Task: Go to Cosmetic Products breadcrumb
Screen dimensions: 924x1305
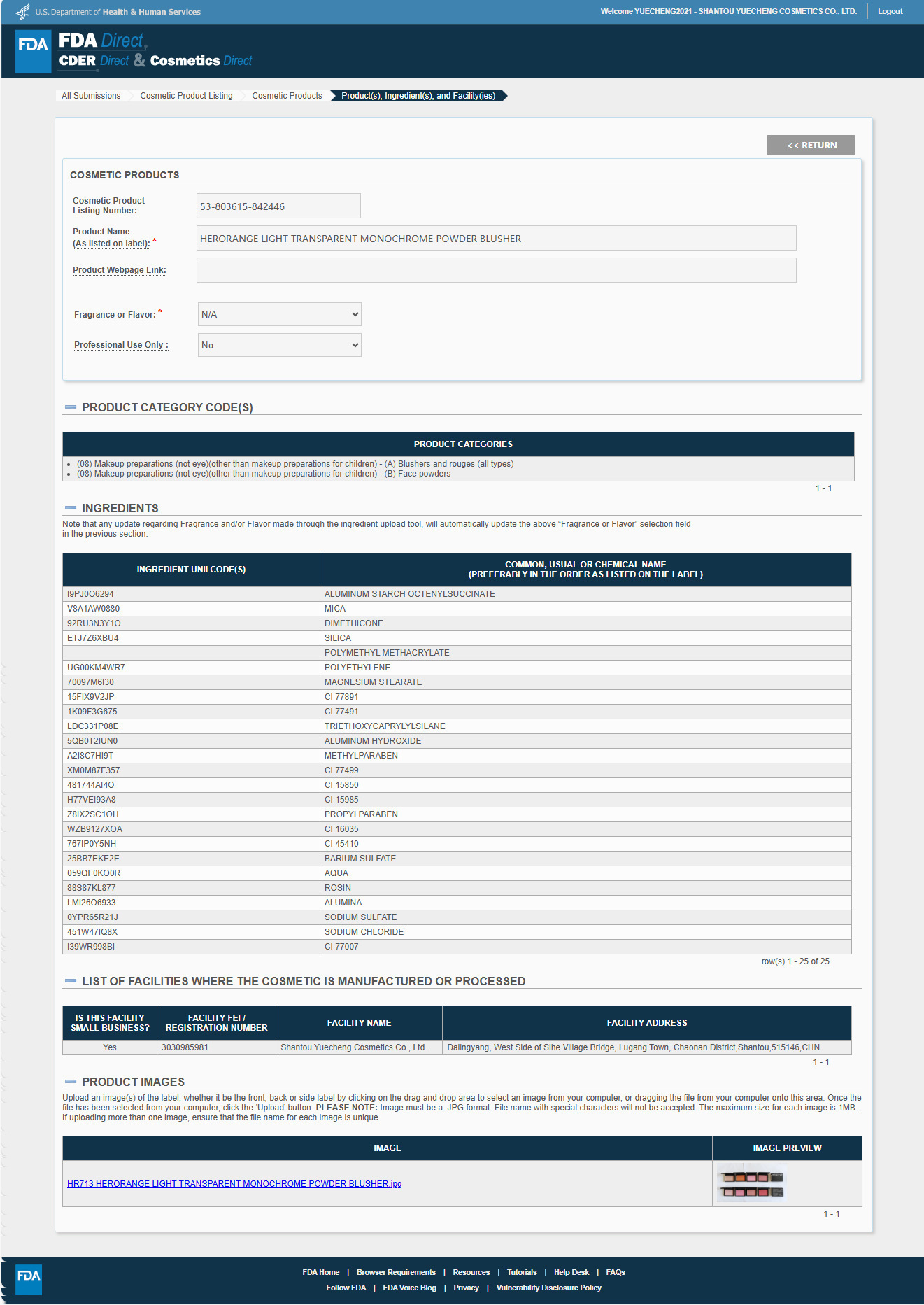Action: click(287, 96)
